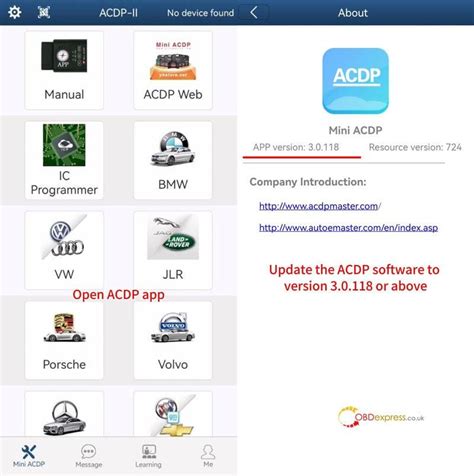
Task: Open the autoemaster.com/en/index.asp link
Action: pyautogui.click(x=348, y=228)
